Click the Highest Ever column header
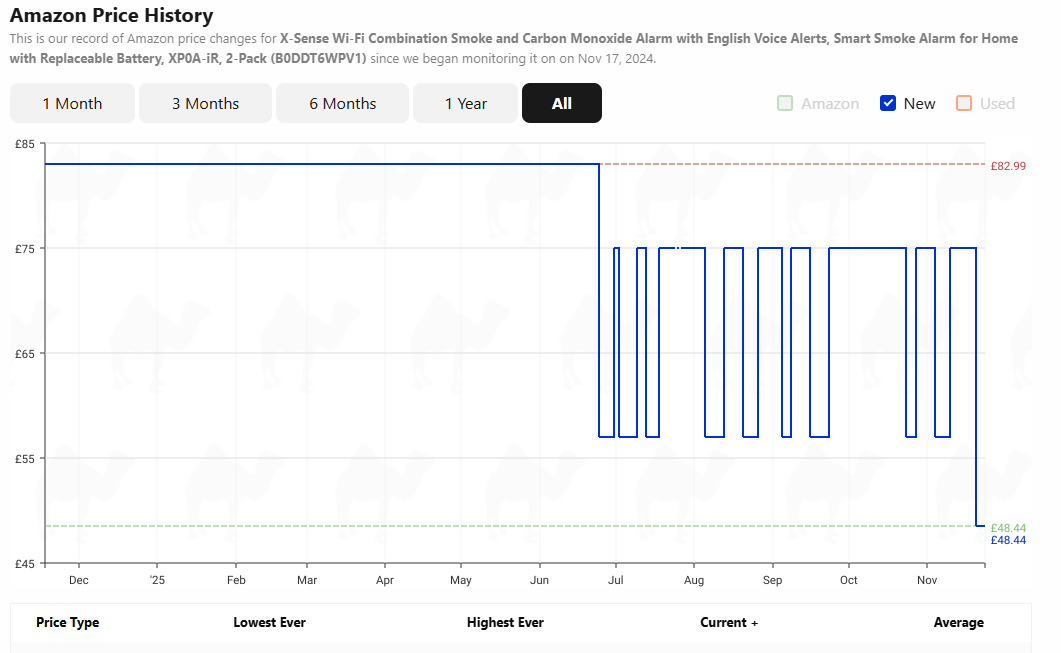Image resolution: width=1061 pixels, height=653 pixels. (x=505, y=623)
